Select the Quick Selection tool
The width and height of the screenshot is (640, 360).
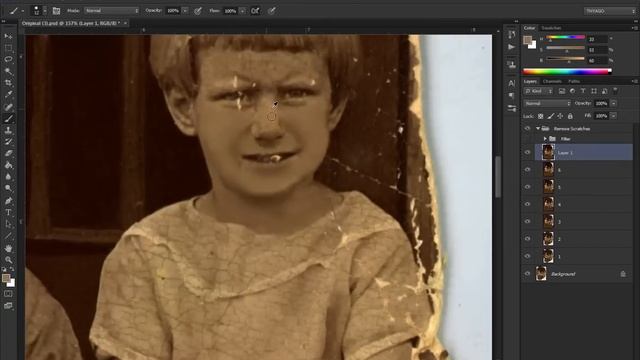pyautogui.click(x=8, y=71)
